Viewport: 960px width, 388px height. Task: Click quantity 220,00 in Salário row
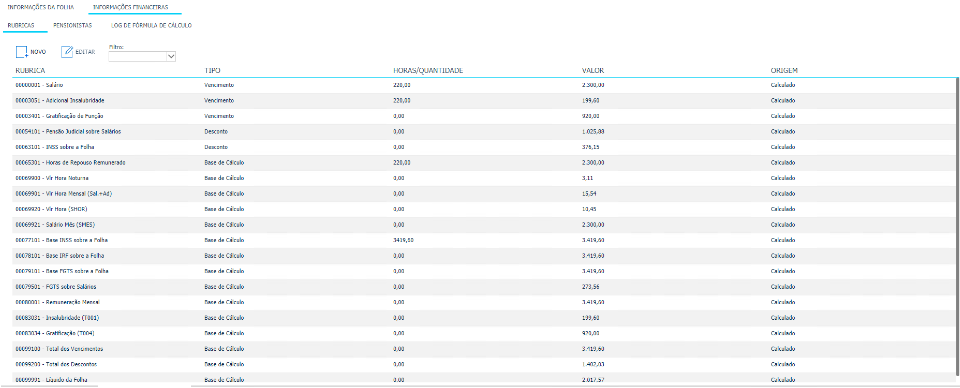pyautogui.click(x=402, y=85)
